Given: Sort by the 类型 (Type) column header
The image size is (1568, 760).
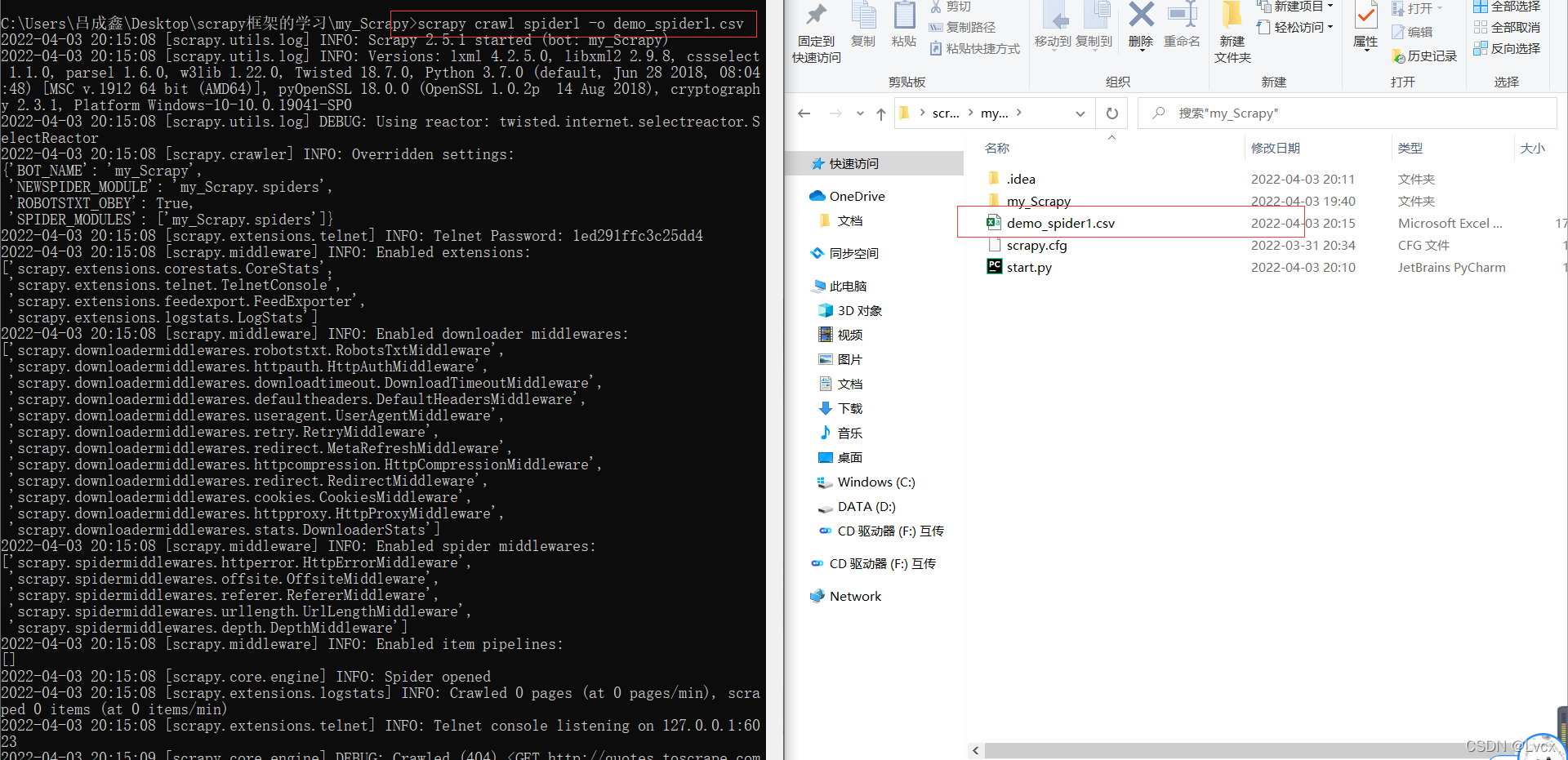Looking at the screenshot, I should 1410,148.
